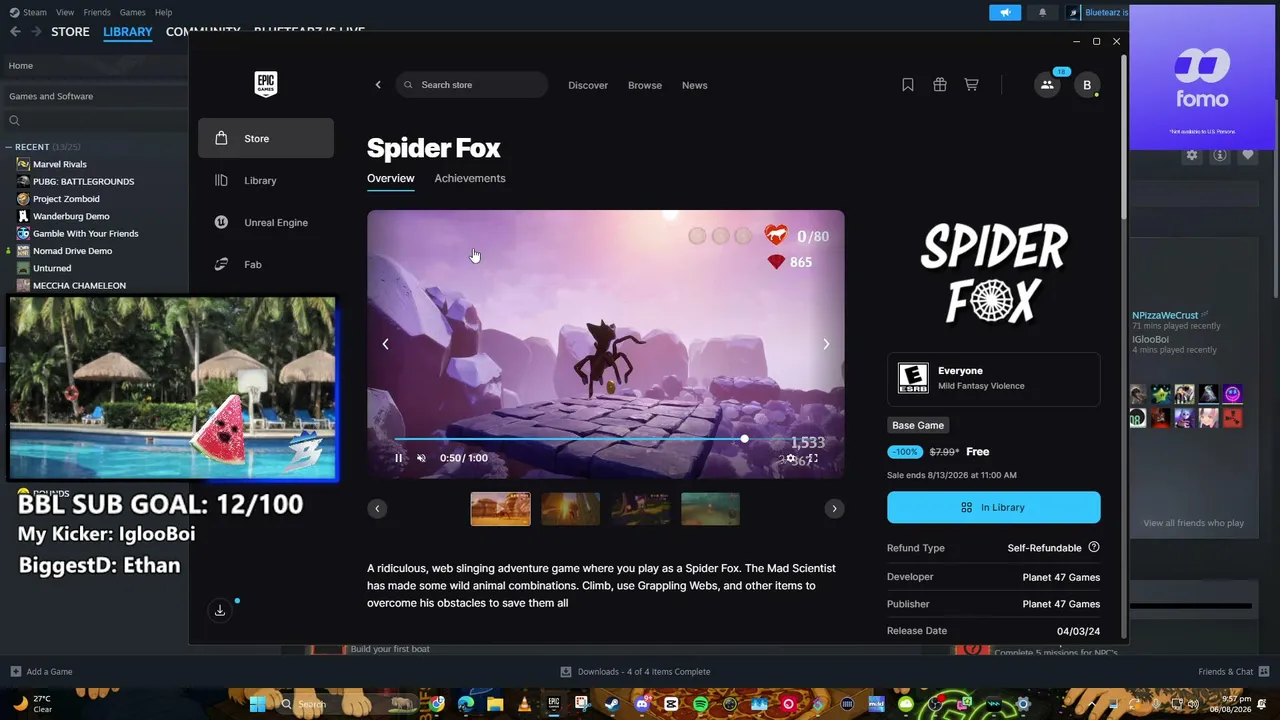
Task: Select Marvel Rivals in Steam library list
Action: click(60, 164)
